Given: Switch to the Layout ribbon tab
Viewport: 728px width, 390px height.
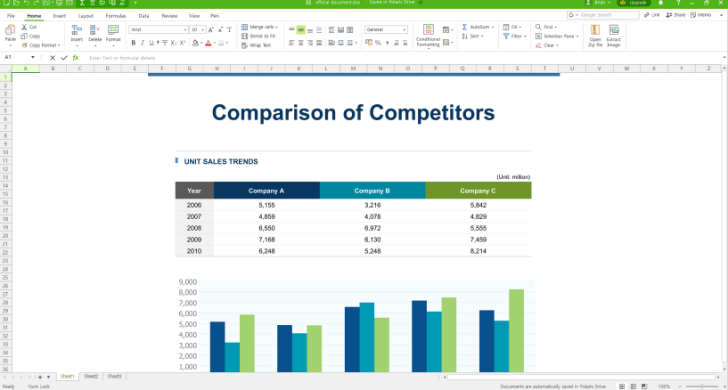Looking at the screenshot, I should [86, 15].
